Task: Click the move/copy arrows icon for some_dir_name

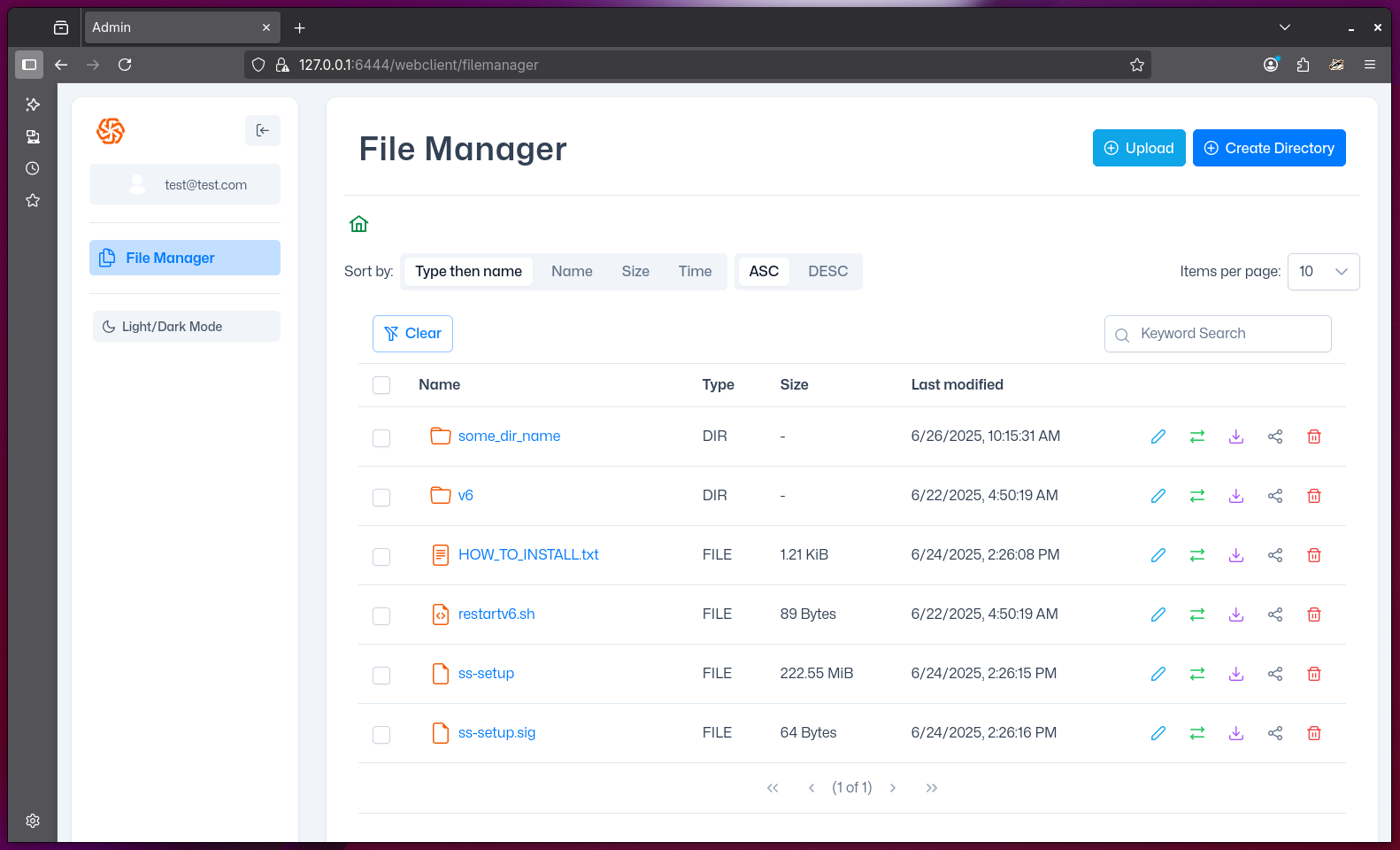Action: [x=1196, y=437]
